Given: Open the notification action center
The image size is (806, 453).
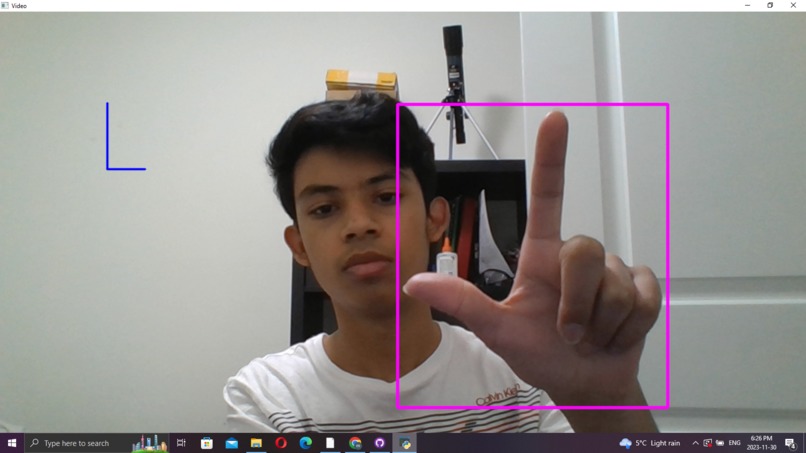Looking at the screenshot, I should click(x=791, y=443).
